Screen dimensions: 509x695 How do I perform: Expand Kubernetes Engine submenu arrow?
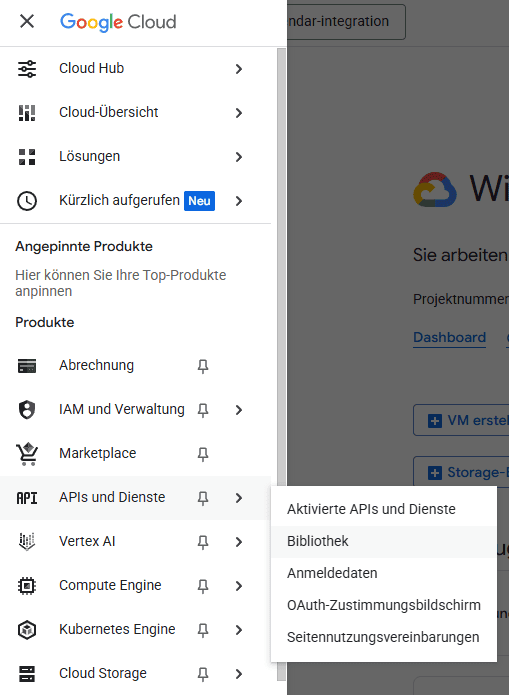[x=239, y=630]
